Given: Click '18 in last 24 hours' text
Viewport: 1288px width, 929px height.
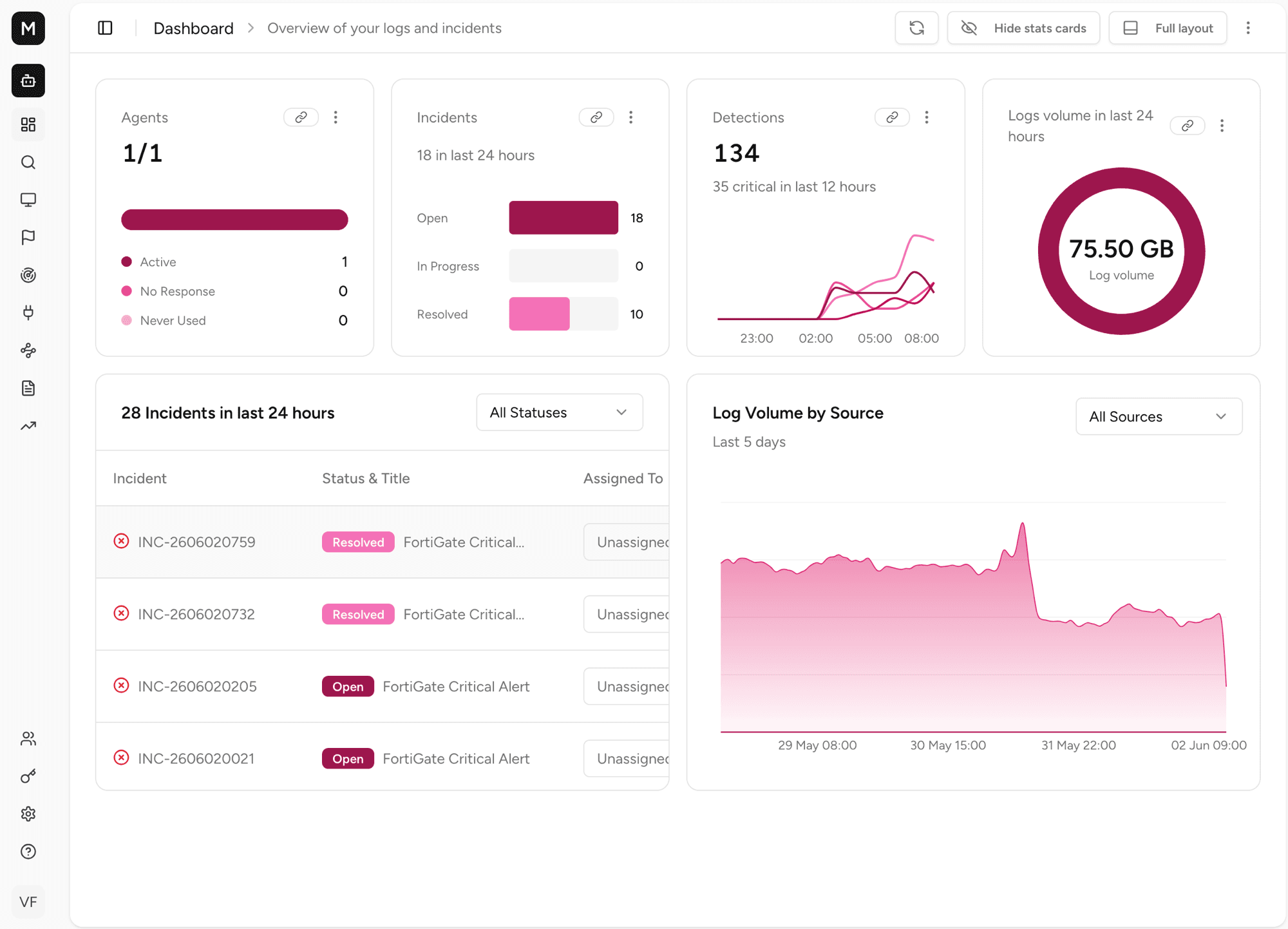Looking at the screenshot, I should click(x=476, y=155).
